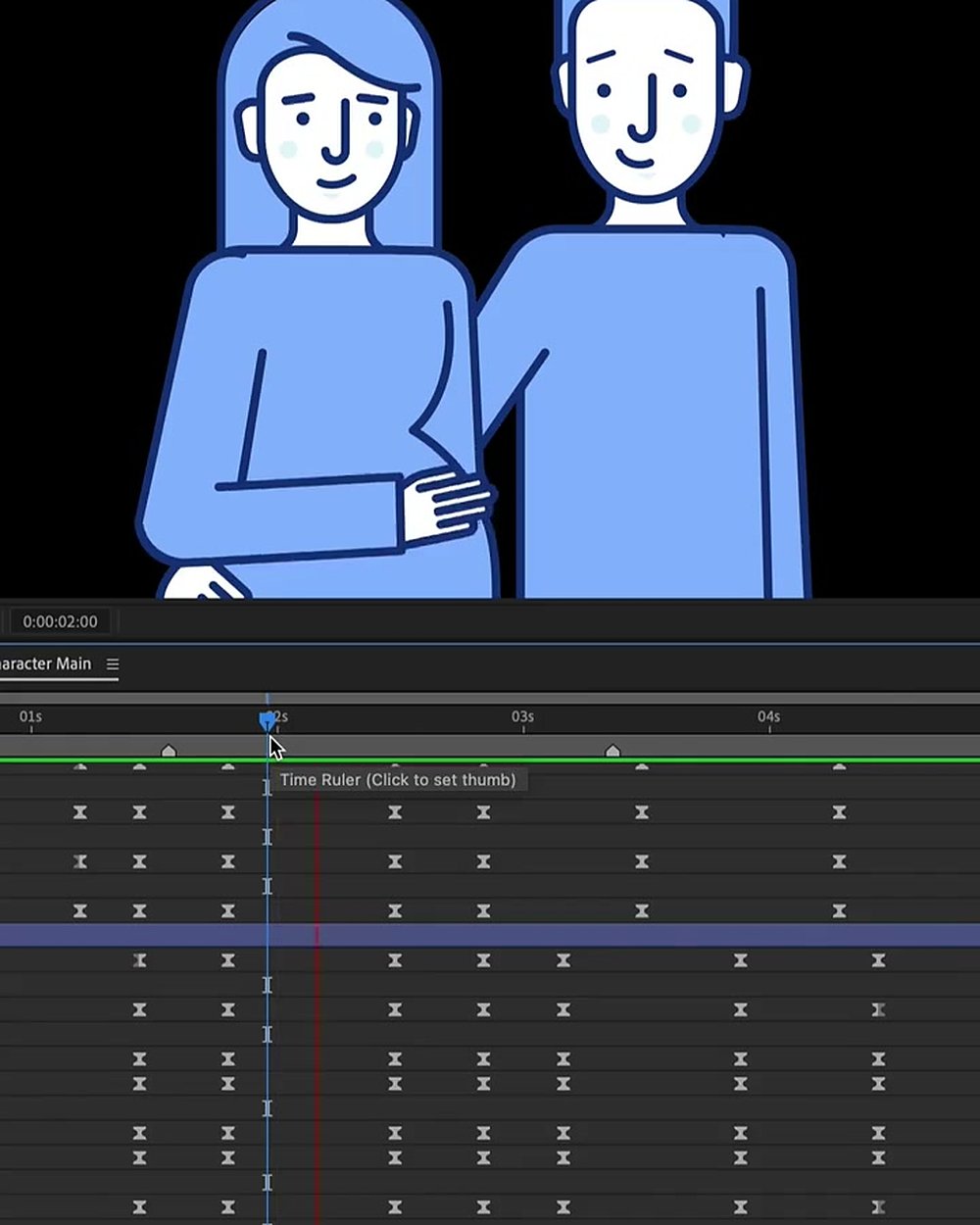Click the 04s mark on the time ruler
Image resolution: width=980 pixels, height=1225 pixels.
[768, 717]
